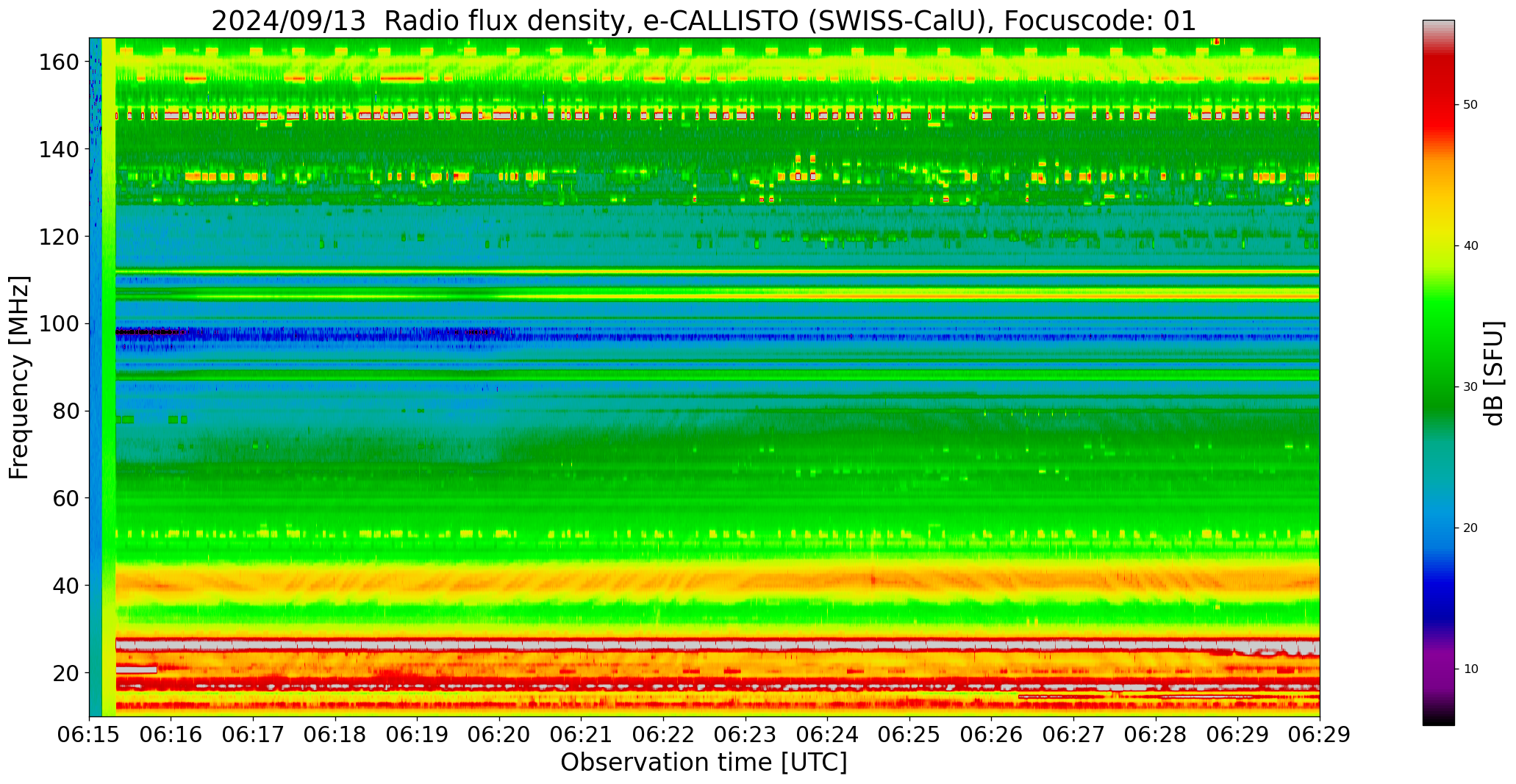Image resolution: width=1516 pixels, height=784 pixels.
Task: Pick the 120 frequency axis tick label
Action: click(60, 237)
